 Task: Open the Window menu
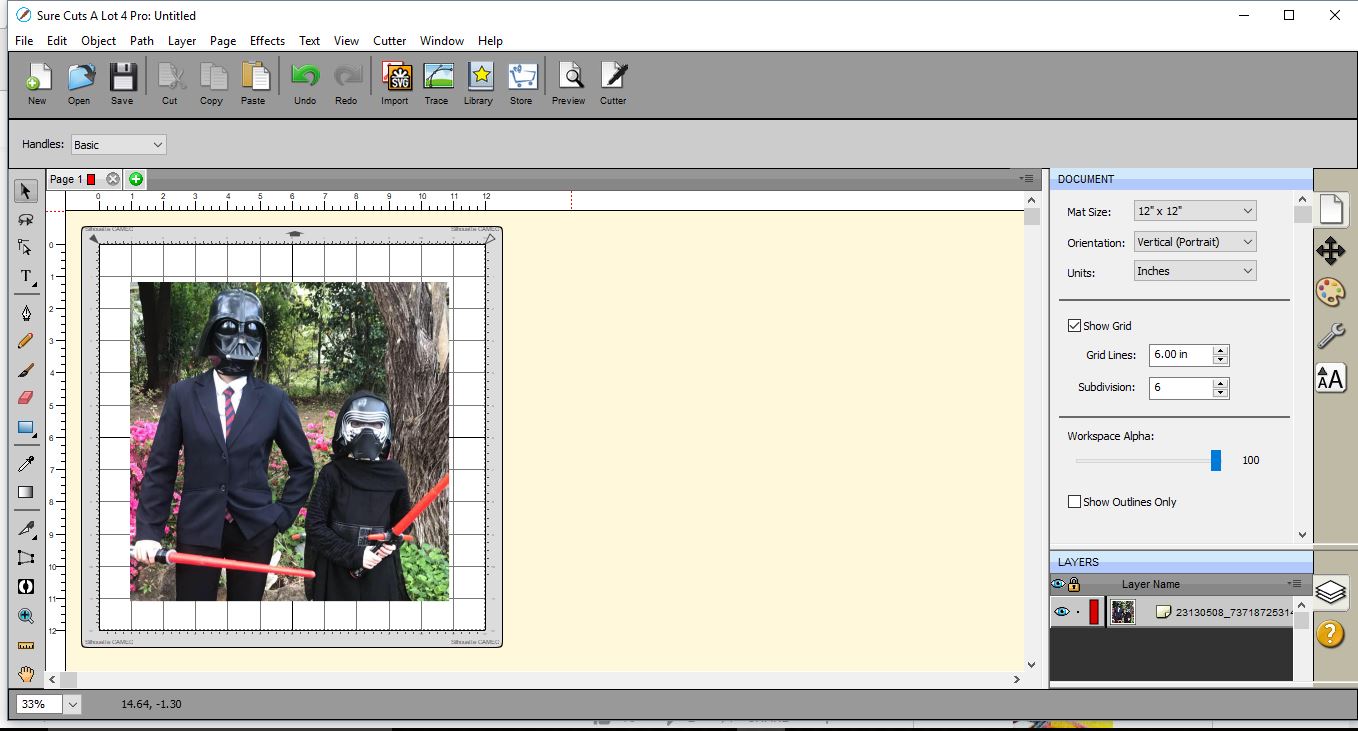click(x=442, y=41)
